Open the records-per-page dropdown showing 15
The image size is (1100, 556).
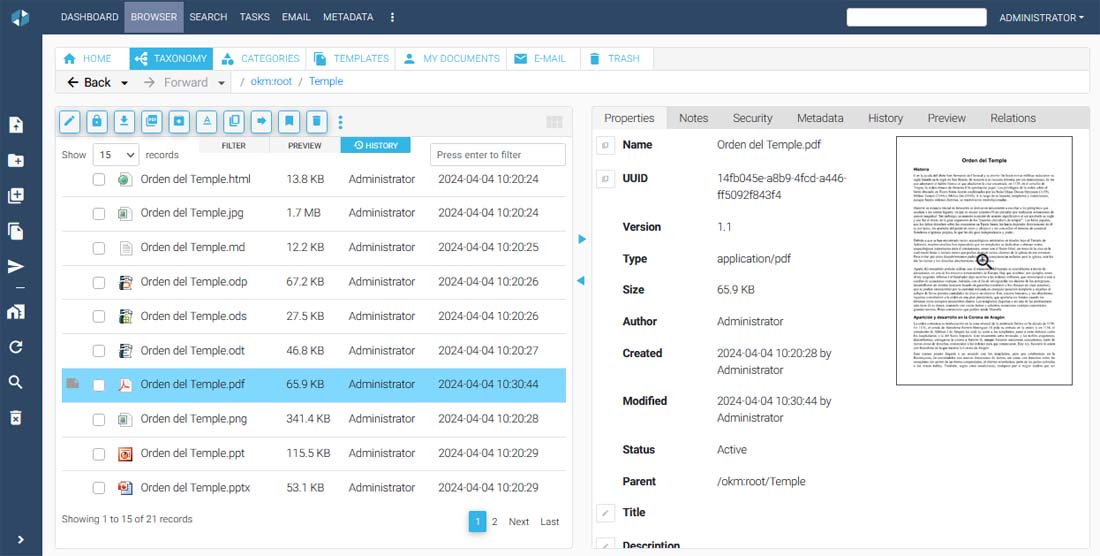pos(116,155)
